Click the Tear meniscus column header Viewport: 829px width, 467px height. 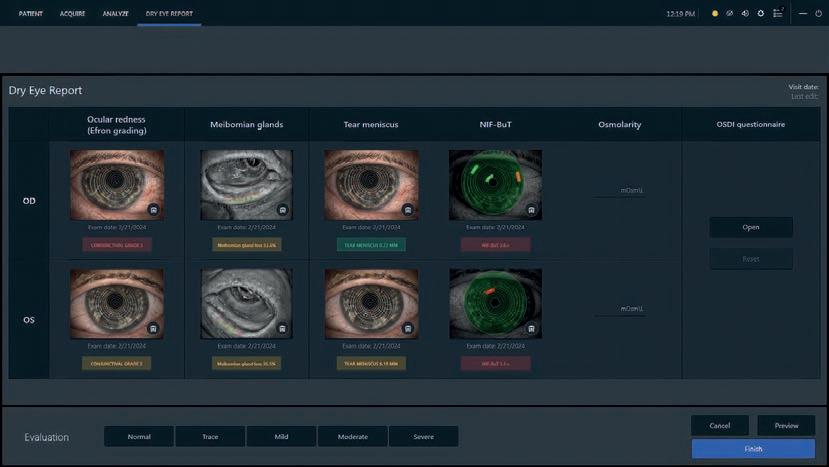[x=371, y=125]
